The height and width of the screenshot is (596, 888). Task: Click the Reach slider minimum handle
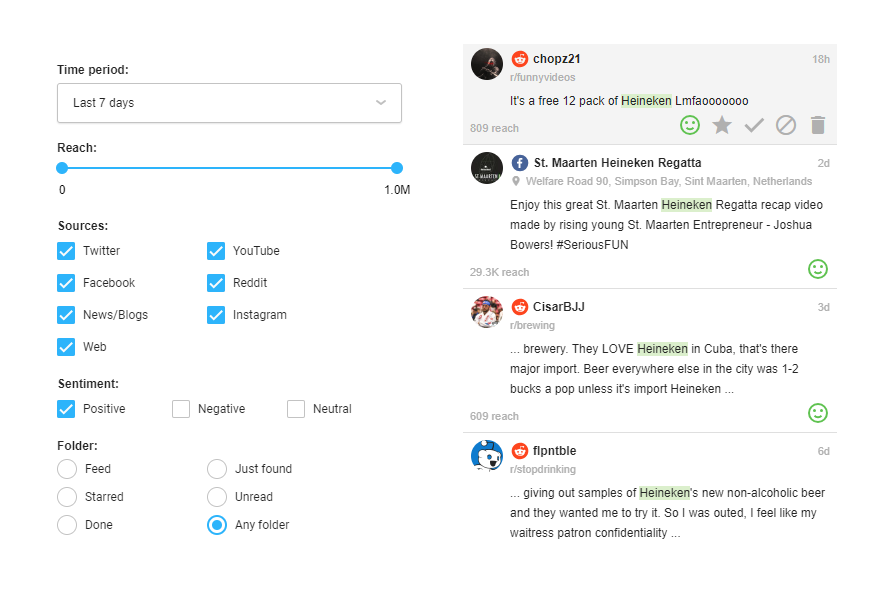coord(62,168)
